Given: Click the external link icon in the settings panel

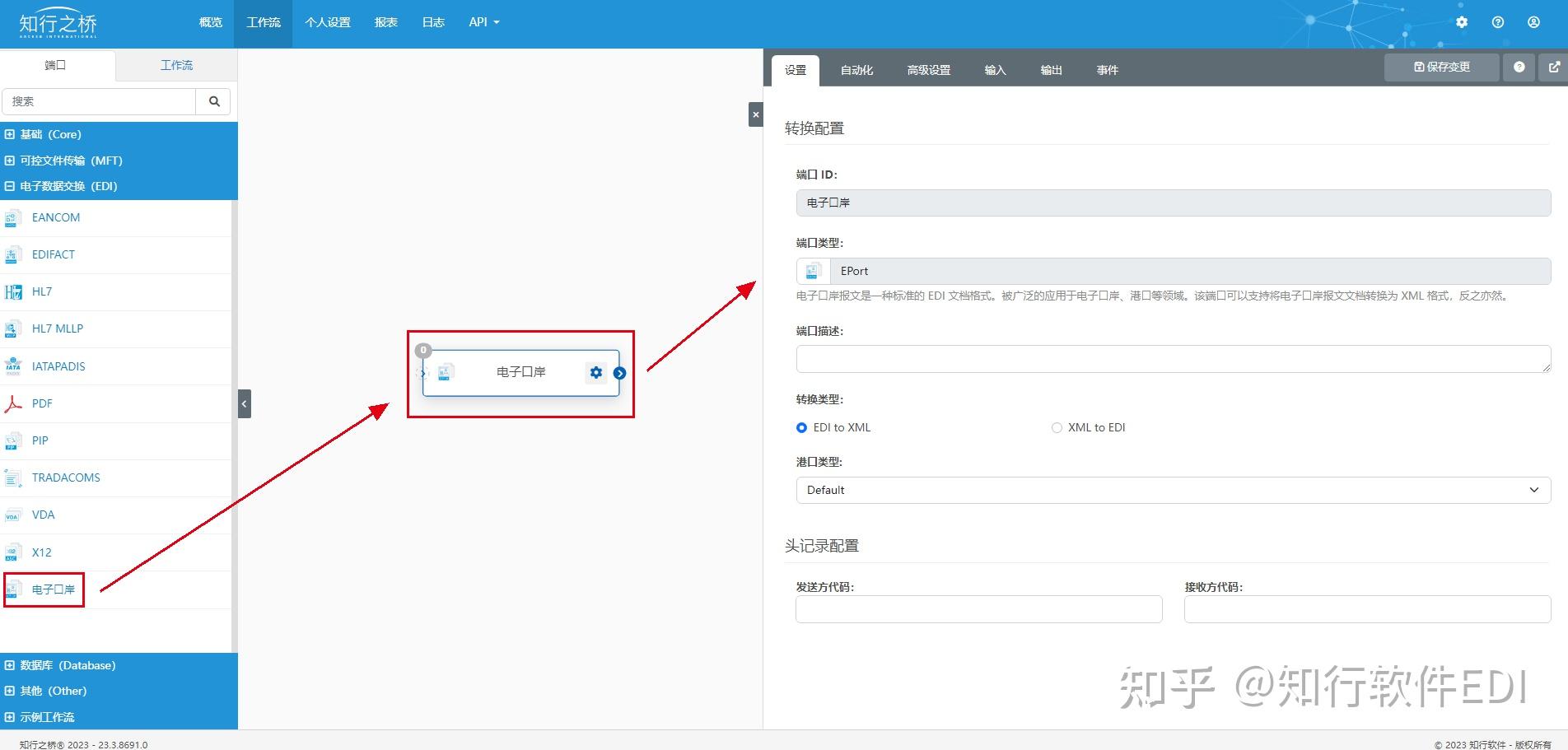Looking at the screenshot, I should click(x=1555, y=67).
